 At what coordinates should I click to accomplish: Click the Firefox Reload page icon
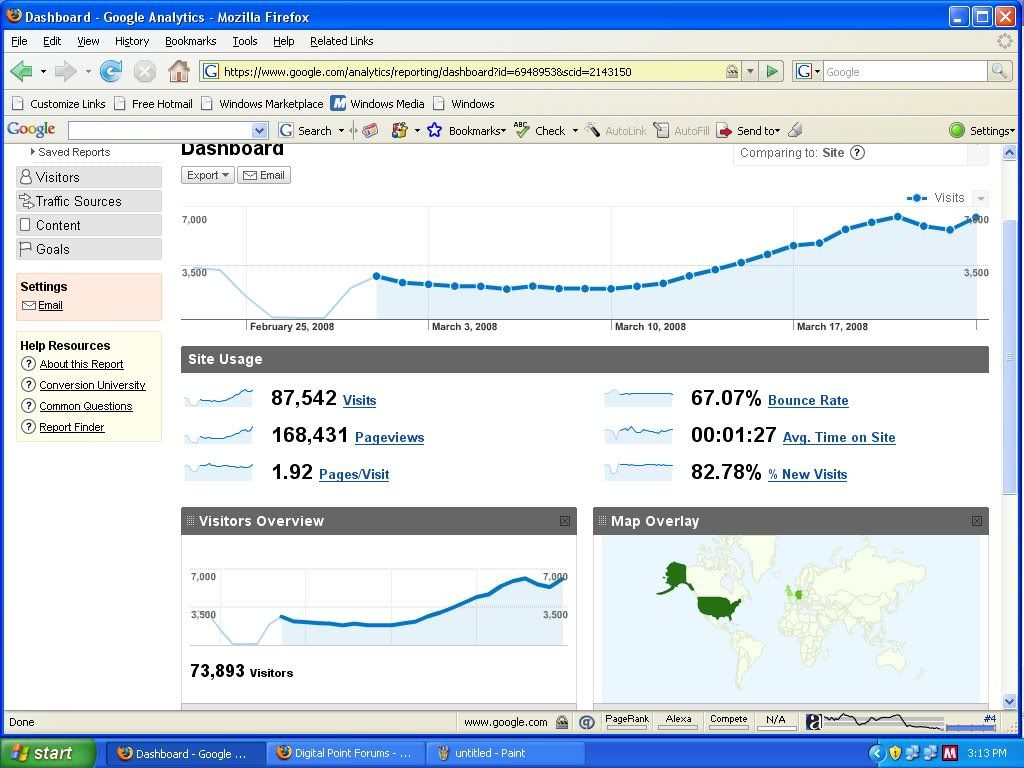coord(111,71)
